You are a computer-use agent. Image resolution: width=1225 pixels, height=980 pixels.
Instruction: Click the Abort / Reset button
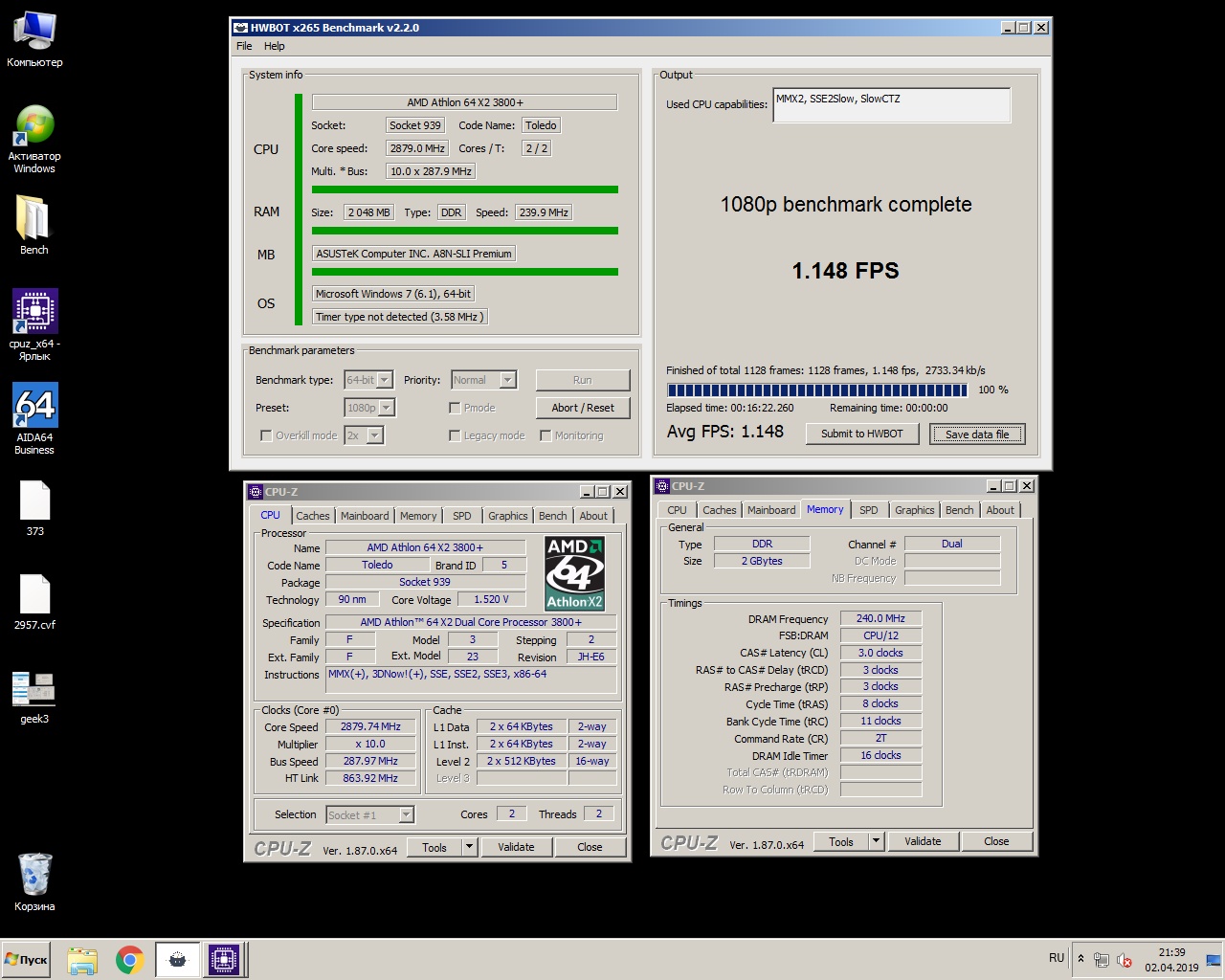point(583,408)
